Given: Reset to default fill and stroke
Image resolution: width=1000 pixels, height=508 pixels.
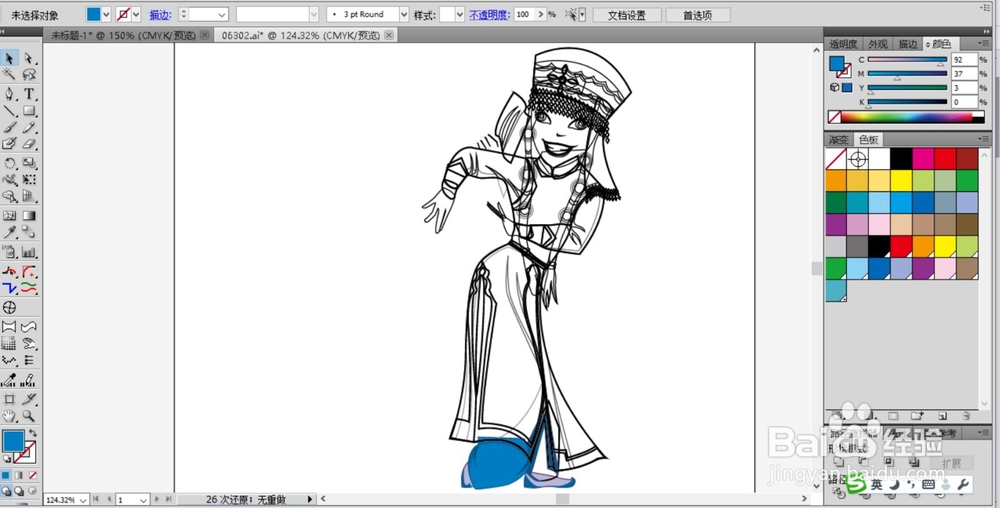Looking at the screenshot, I should pyautogui.click(x=7, y=459).
